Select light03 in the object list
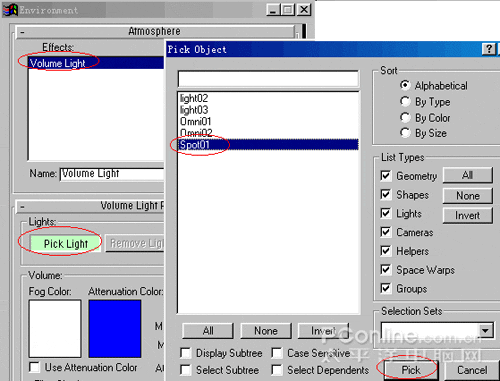500x381 pixels. (x=268, y=110)
